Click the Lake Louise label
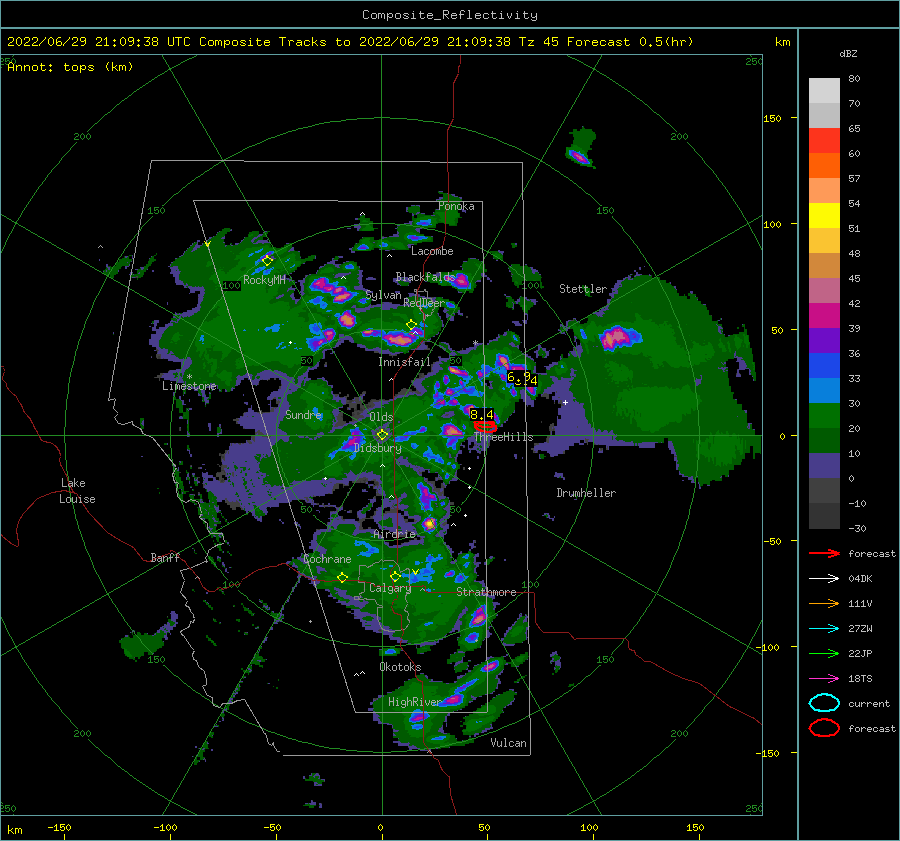 (x=77, y=491)
